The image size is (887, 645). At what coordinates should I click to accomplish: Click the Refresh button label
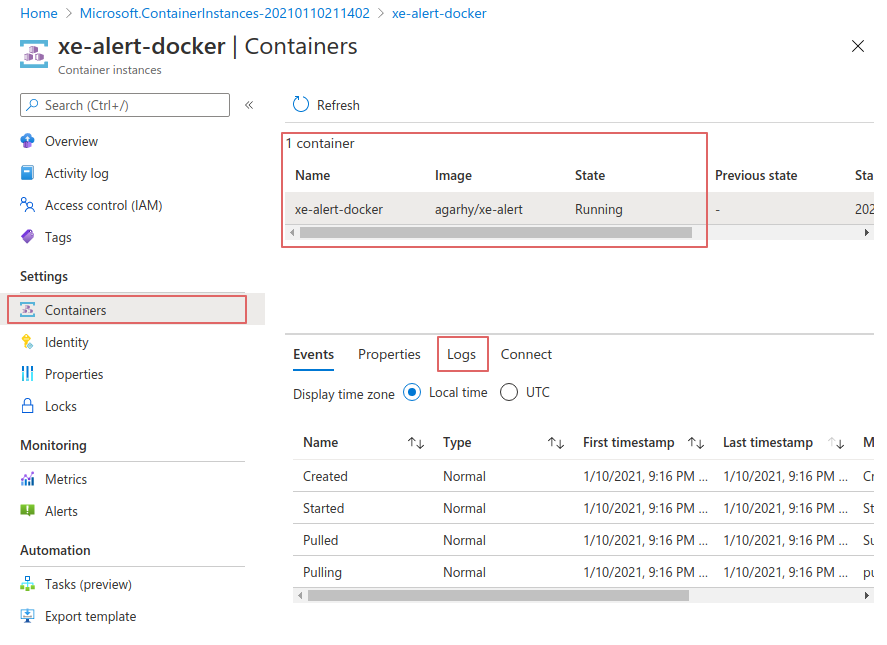tap(338, 105)
